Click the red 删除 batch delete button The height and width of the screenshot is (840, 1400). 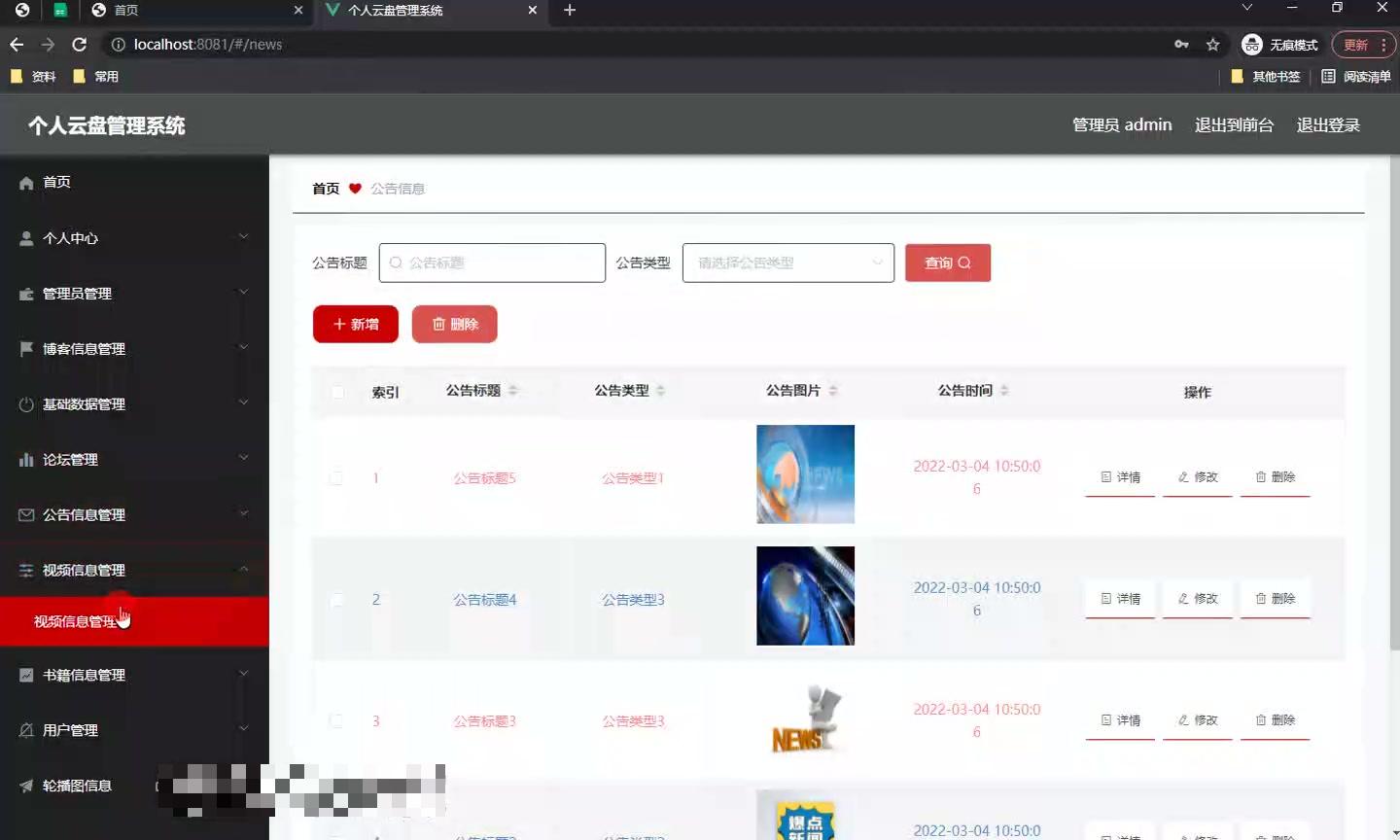pyautogui.click(x=454, y=324)
